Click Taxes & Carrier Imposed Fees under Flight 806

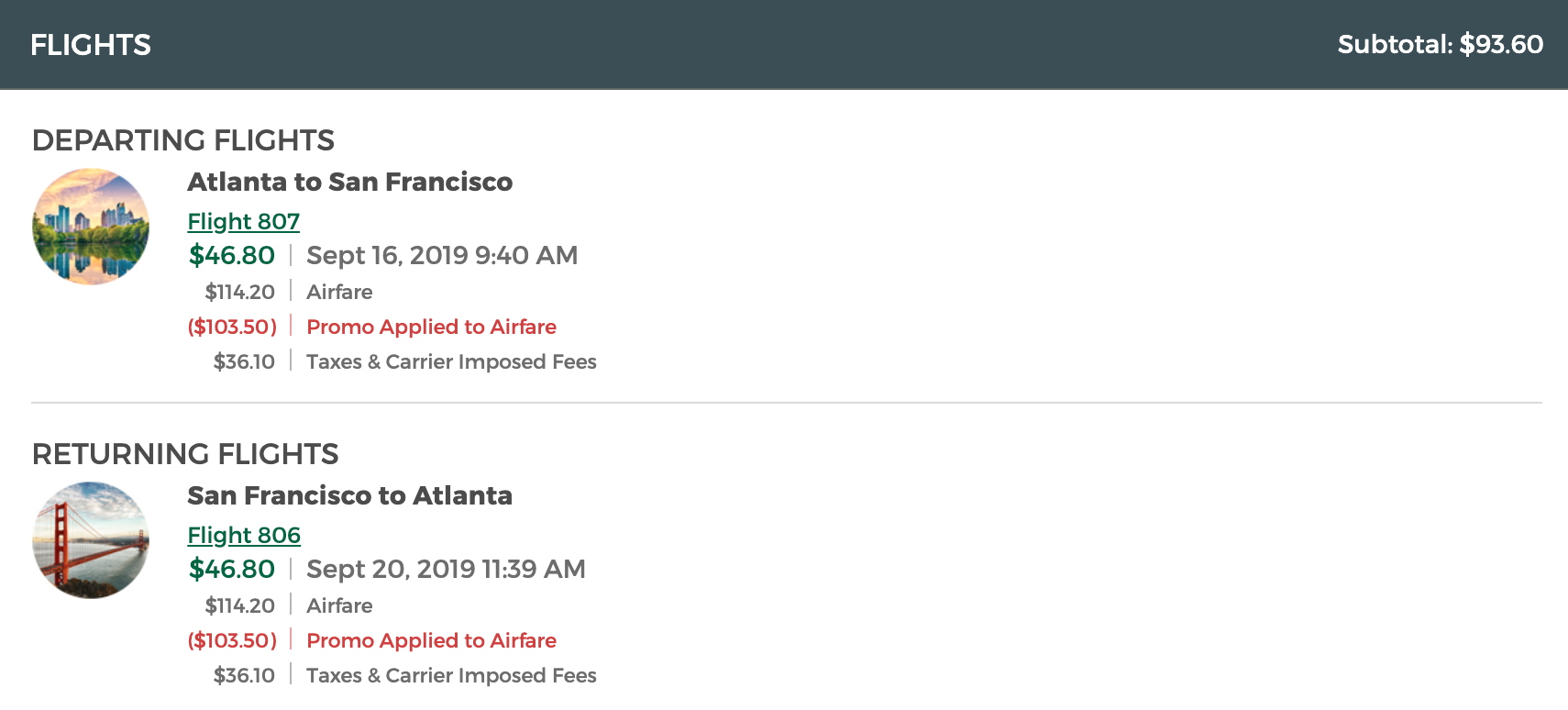click(451, 675)
